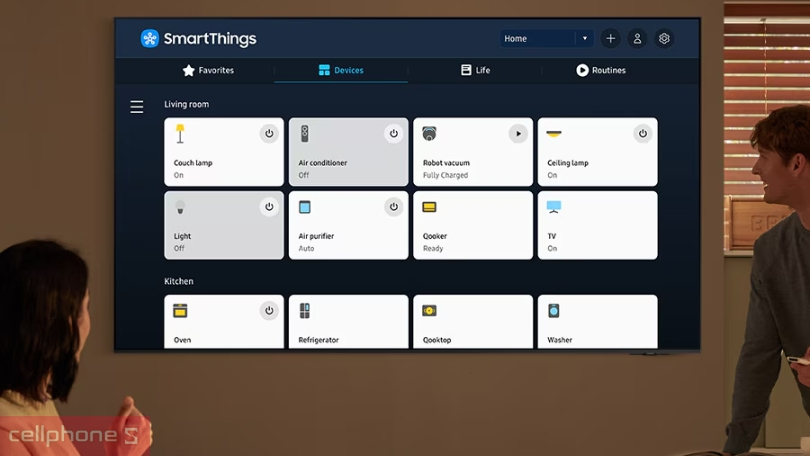Open the add device plus button
Viewport: 810px width, 456px height.
(610, 39)
